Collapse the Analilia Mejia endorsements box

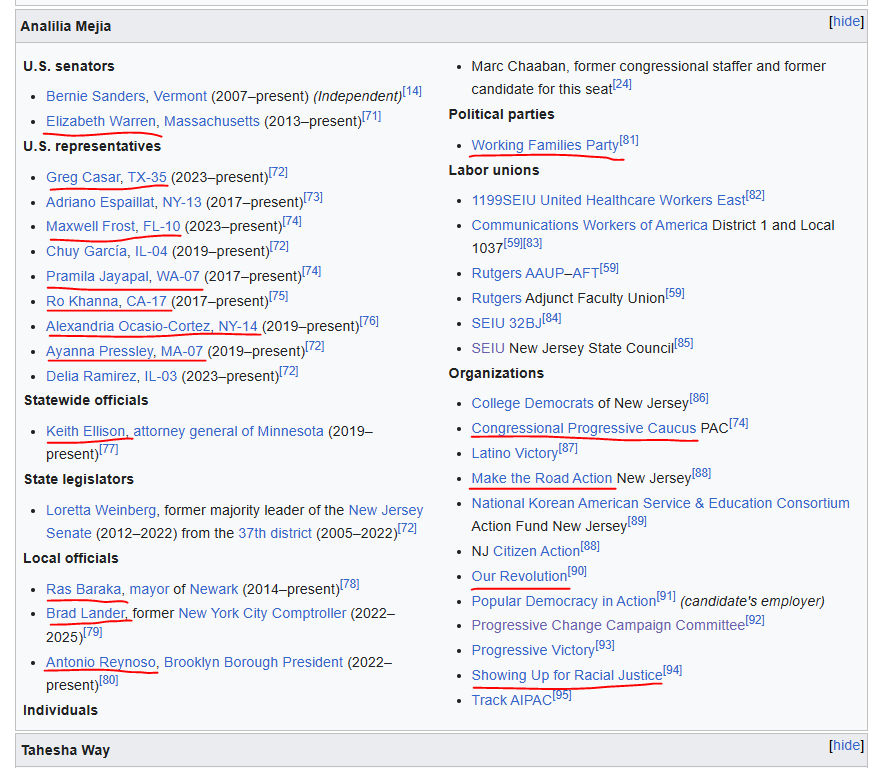pos(847,21)
